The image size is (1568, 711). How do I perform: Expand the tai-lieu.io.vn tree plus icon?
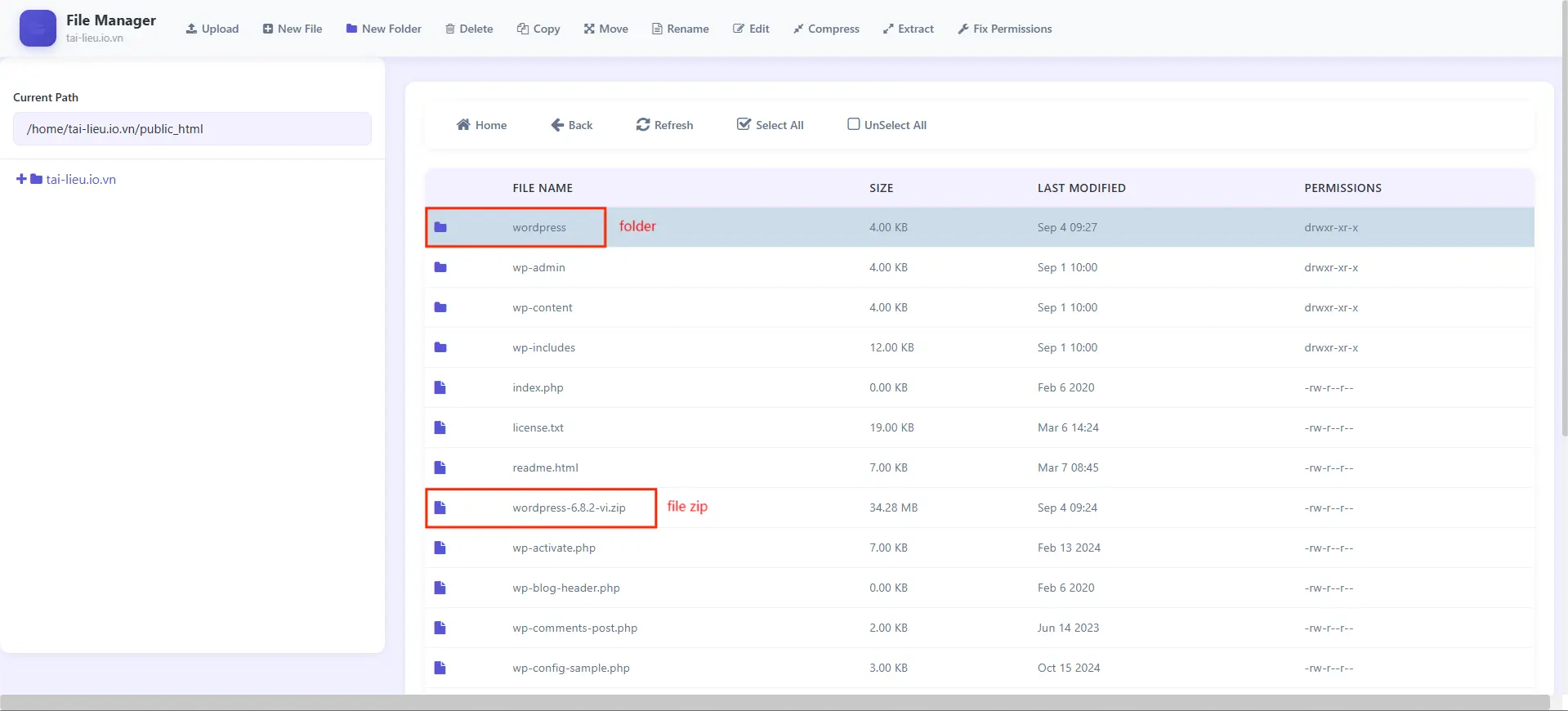[21, 179]
